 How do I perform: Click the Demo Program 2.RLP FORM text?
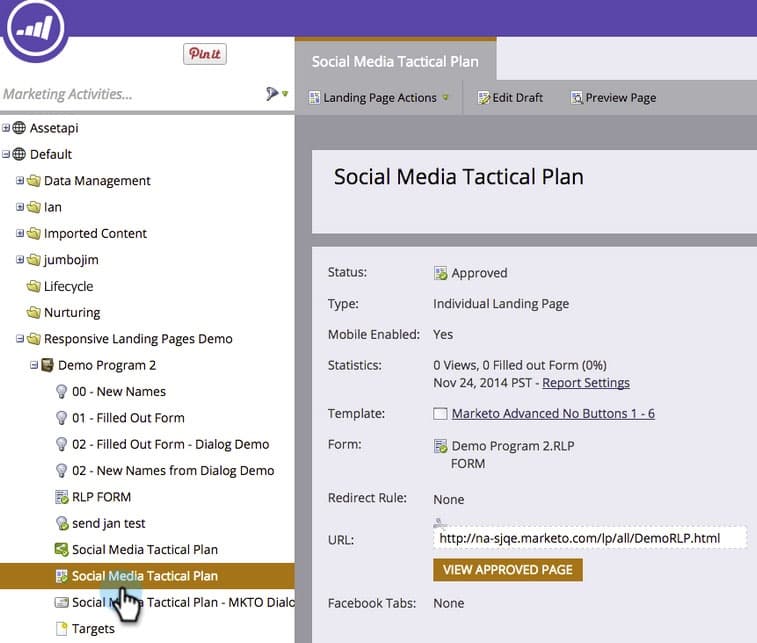[513, 455]
